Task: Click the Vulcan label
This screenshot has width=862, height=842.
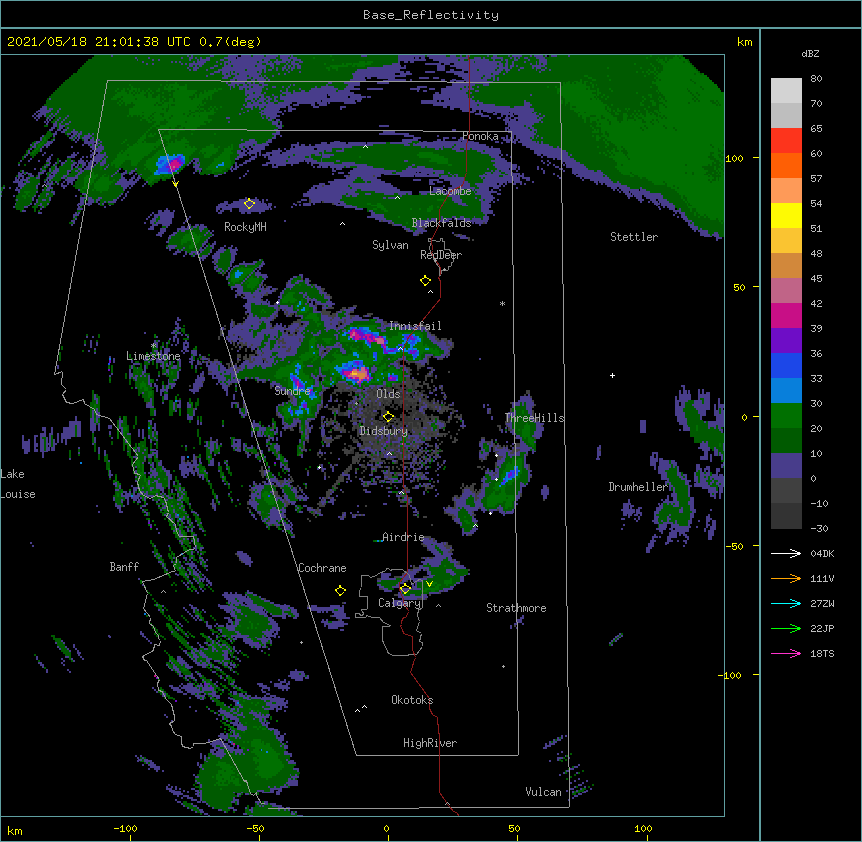Action: point(543,792)
